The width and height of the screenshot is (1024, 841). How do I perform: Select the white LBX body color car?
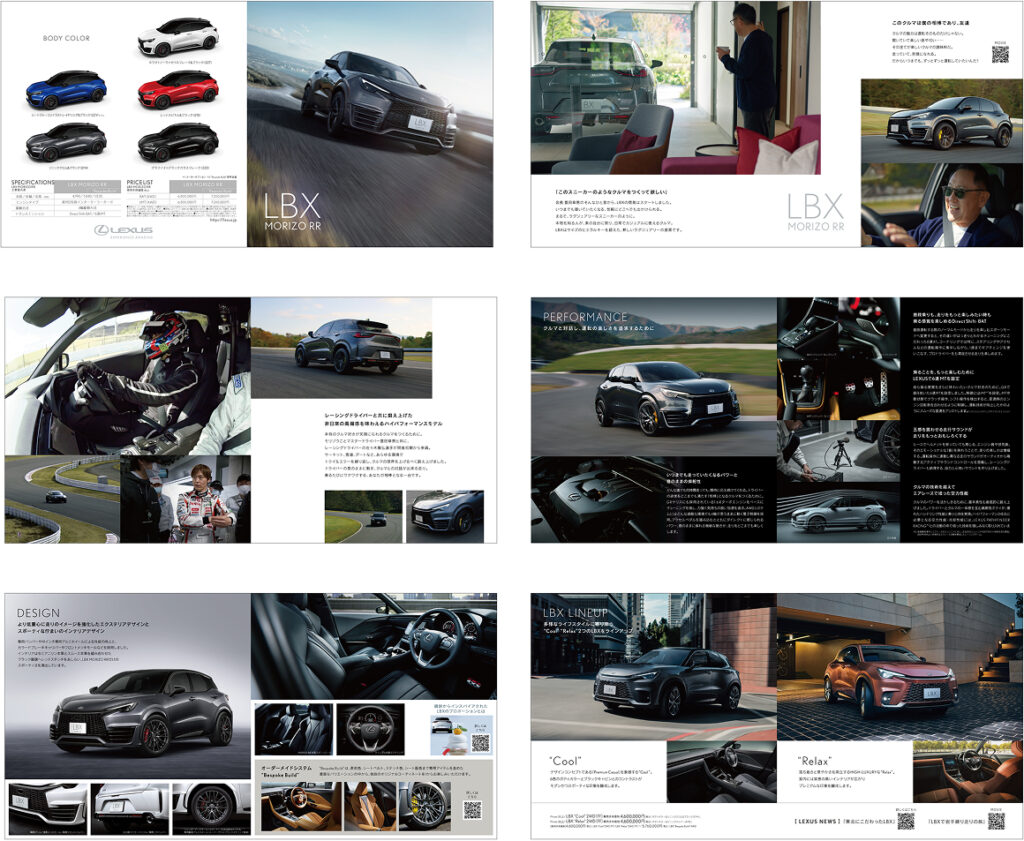coord(178,37)
